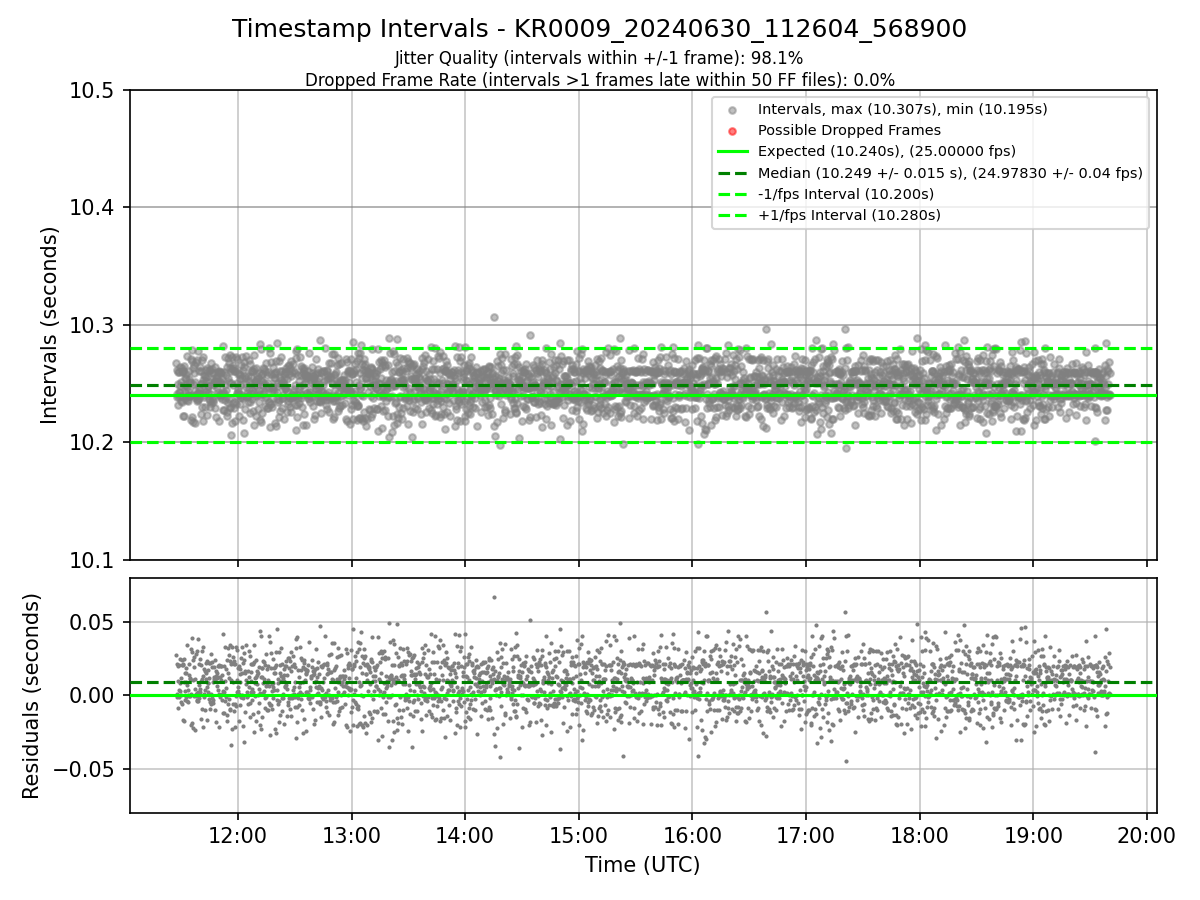Click the 'Jitter Quality' subtitle line
Image resolution: width=1200 pixels, height=900 pixels.
click(599, 59)
